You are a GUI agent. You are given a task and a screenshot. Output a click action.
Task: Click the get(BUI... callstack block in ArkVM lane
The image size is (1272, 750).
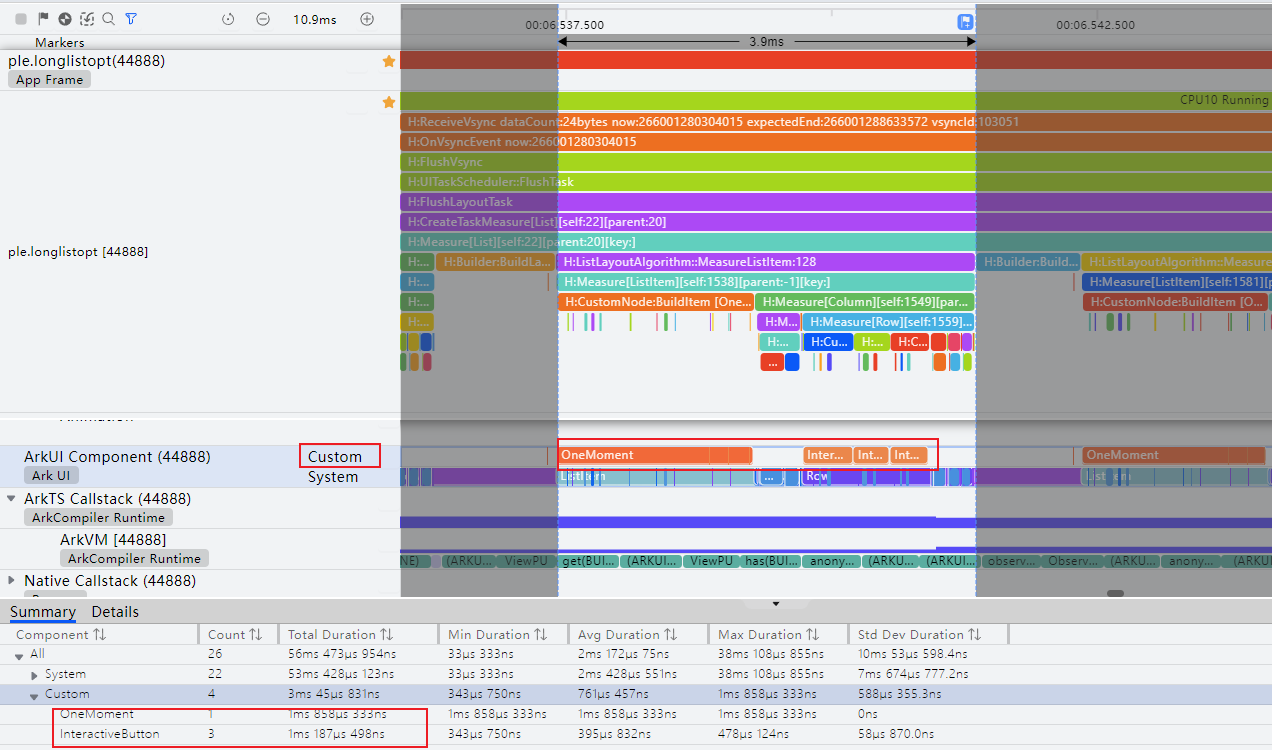pyautogui.click(x=588, y=562)
